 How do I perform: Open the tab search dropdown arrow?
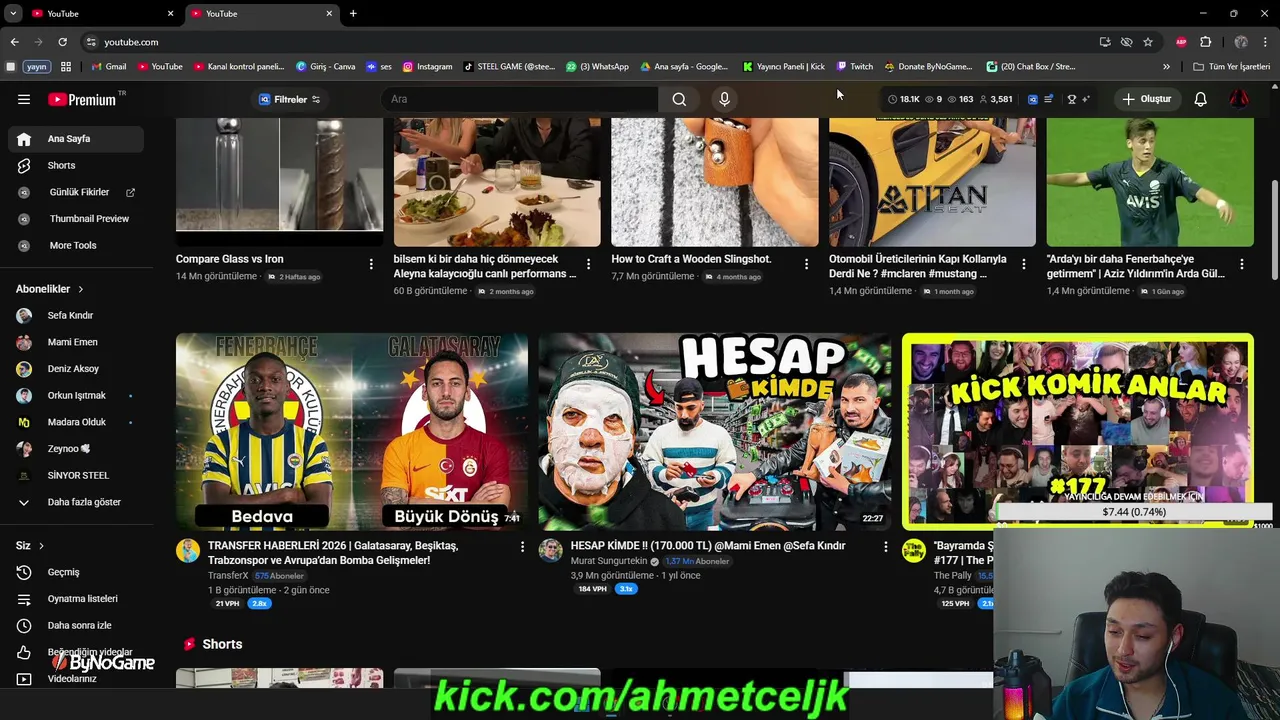click(13, 13)
